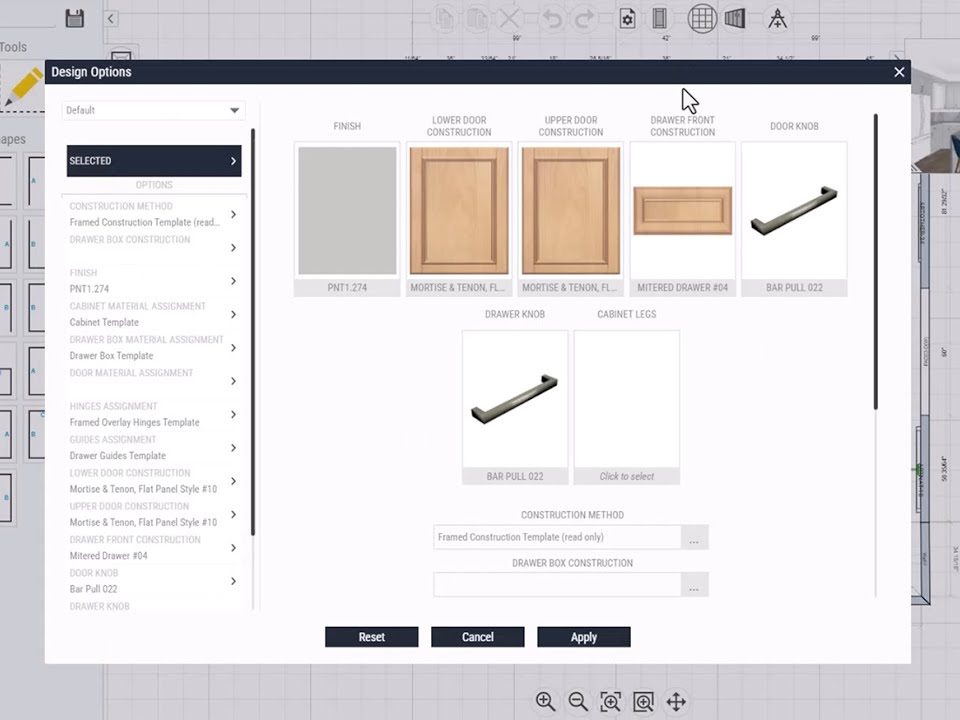Click the save floppy disk icon
This screenshot has height=720, width=960.
click(74, 18)
